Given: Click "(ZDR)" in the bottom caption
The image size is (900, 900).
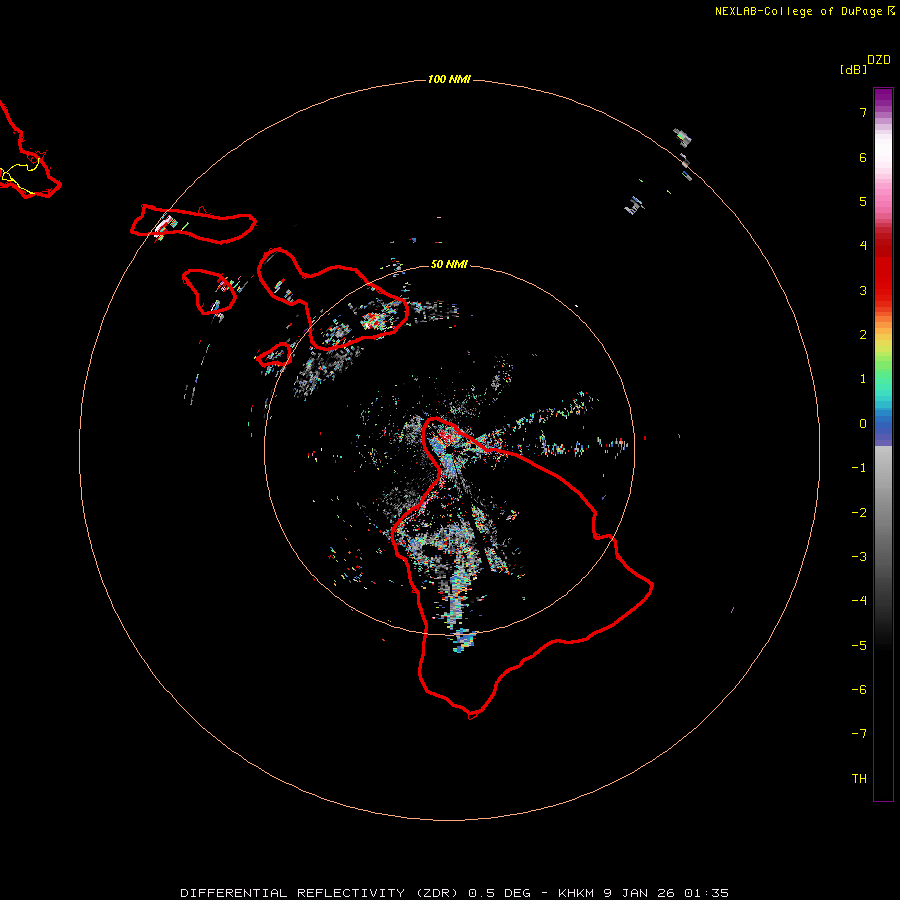Looking at the screenshot, I should tap(437, 893).
